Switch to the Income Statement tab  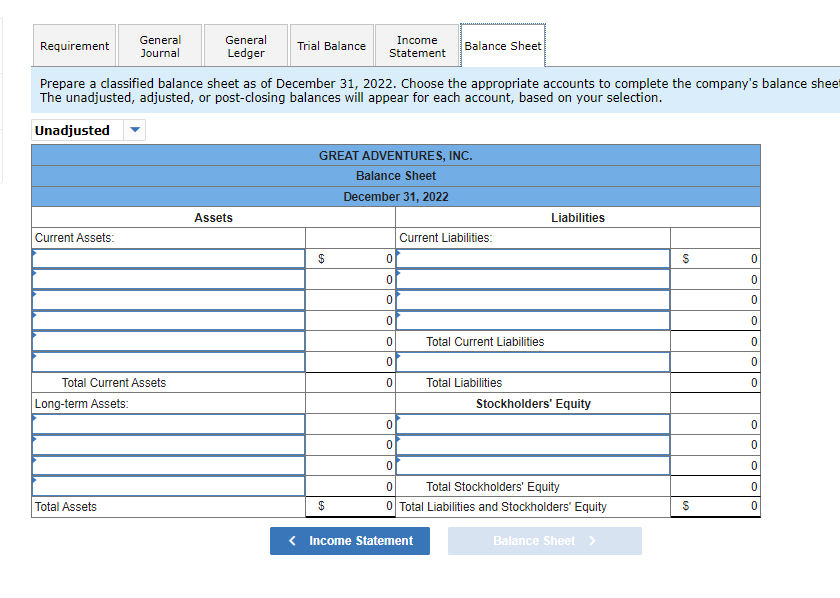[x=416, y=45]
